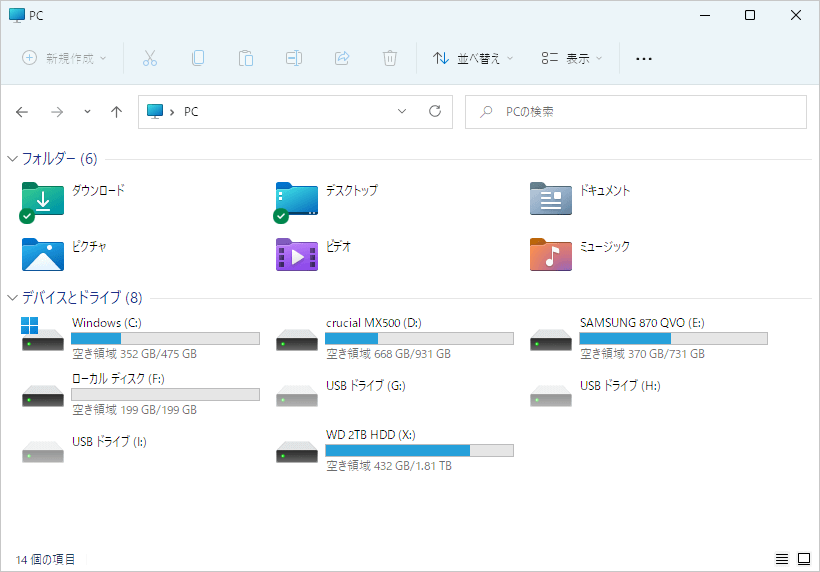Screen dimensions: 820x572
Task: Go back with the left arrow
Action: click(x=22, y=112)
